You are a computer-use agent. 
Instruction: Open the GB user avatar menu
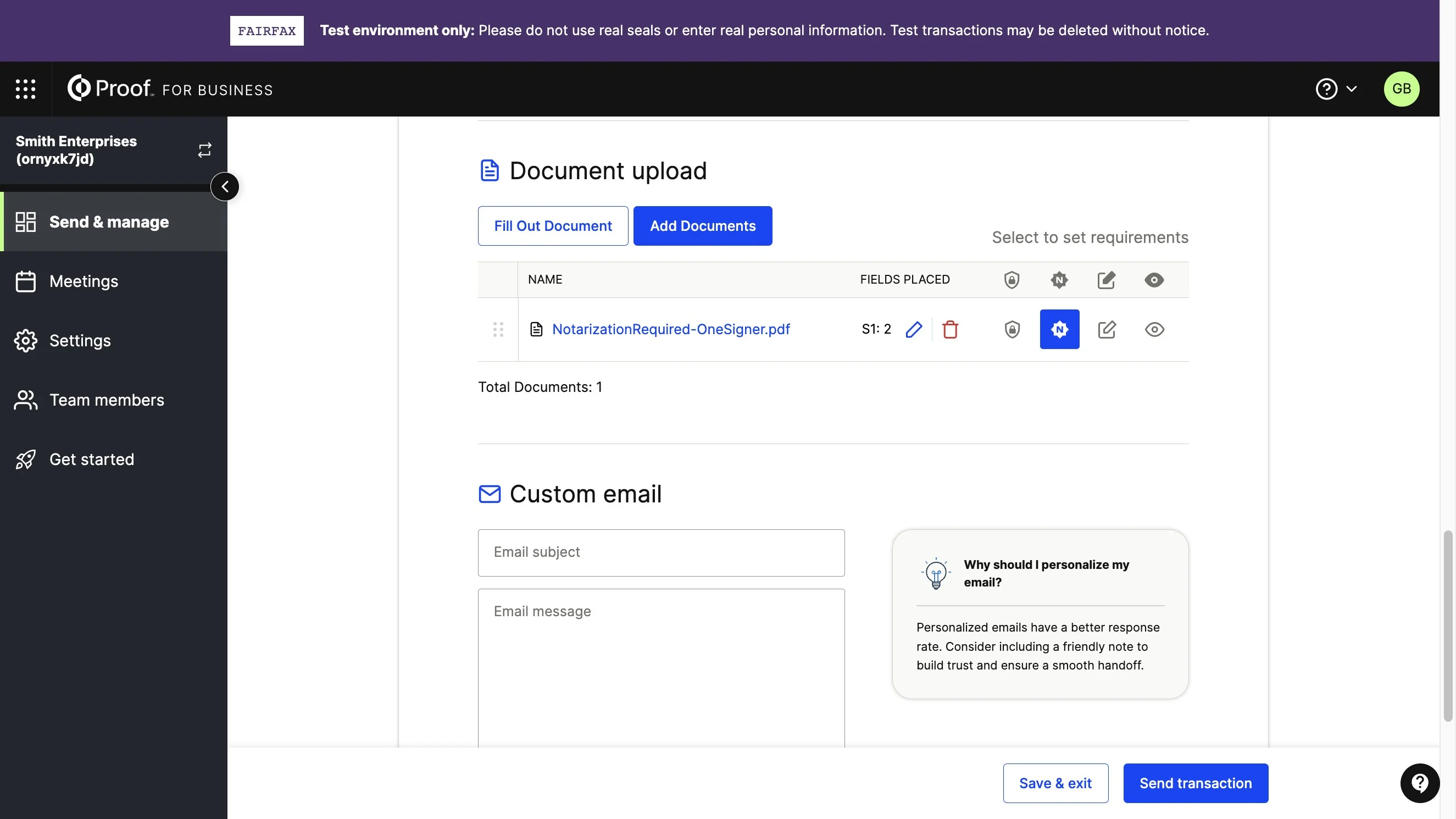pos(1401,89)
